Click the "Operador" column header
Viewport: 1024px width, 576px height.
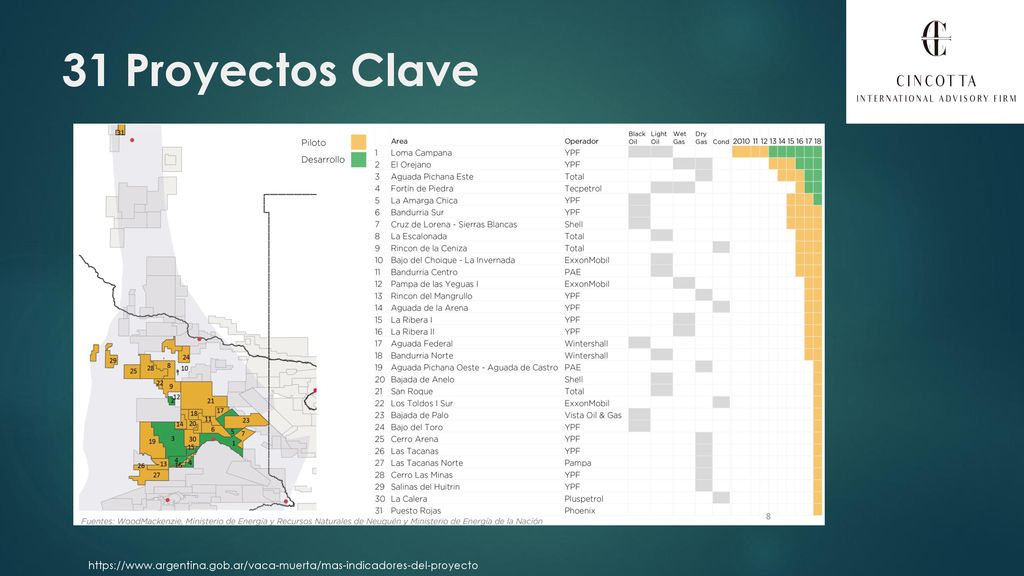pos(581,141)
